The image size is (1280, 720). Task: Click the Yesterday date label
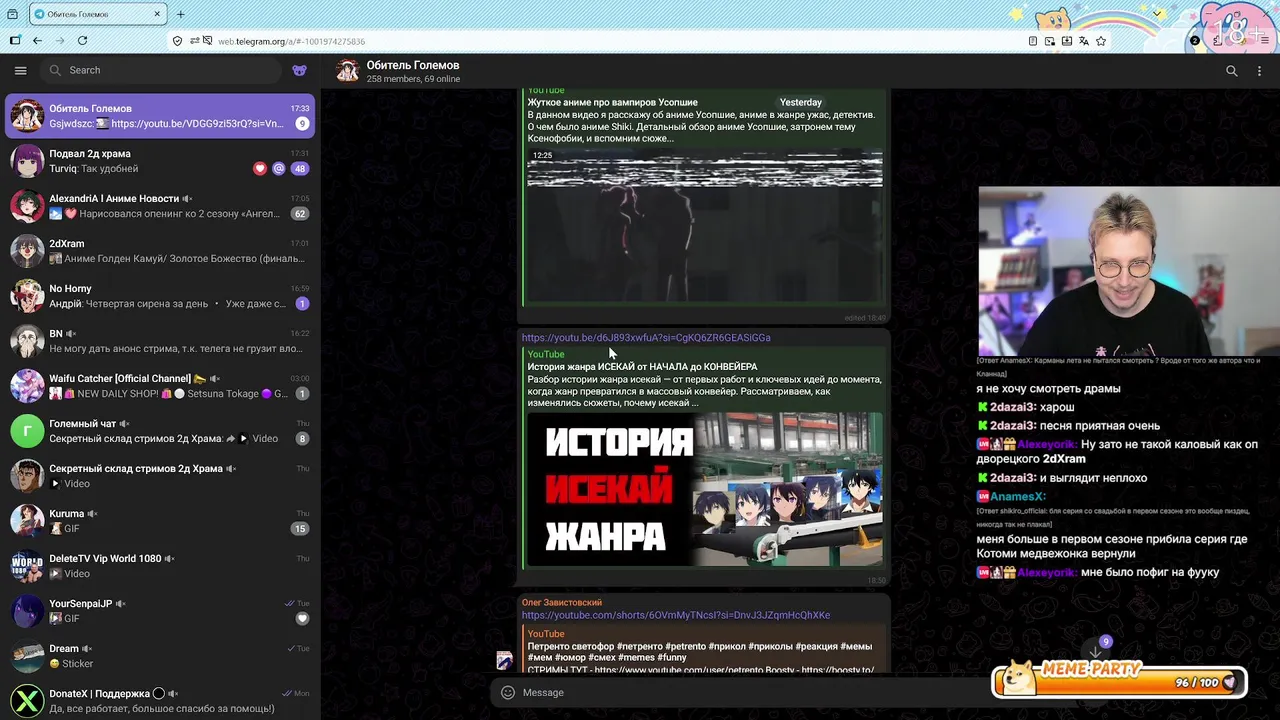[x=801, y=102]
